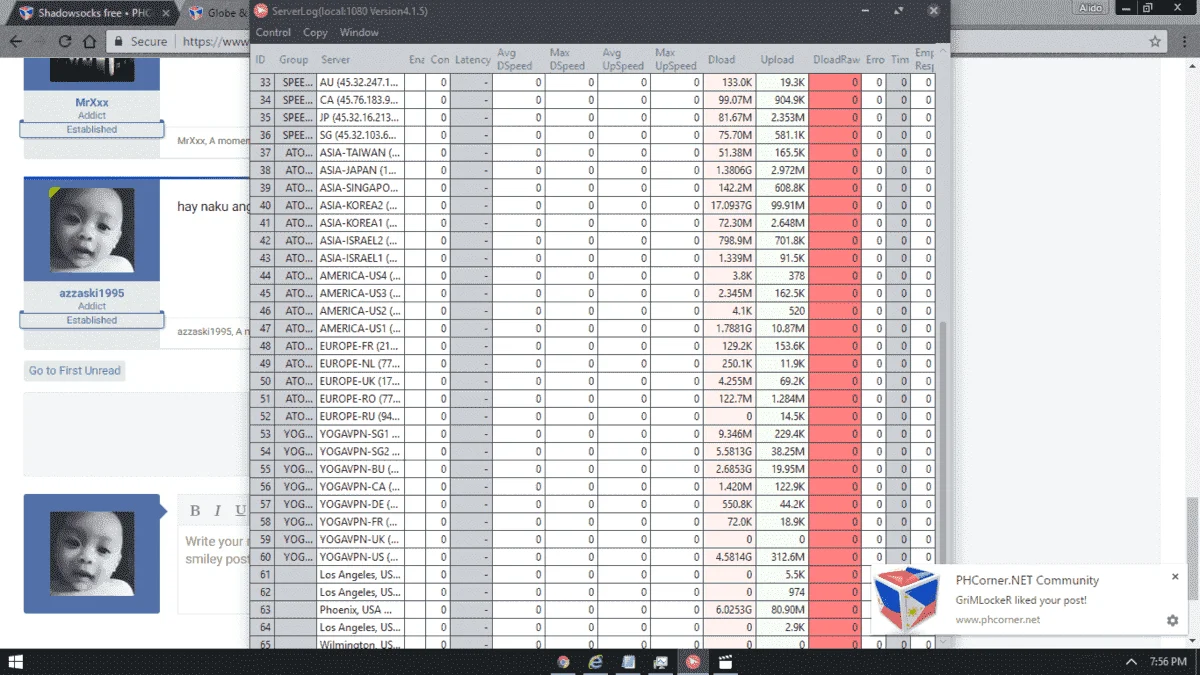Click Go to First Unread button
This screenshot has width=1200, height=675.
point(75,371)
